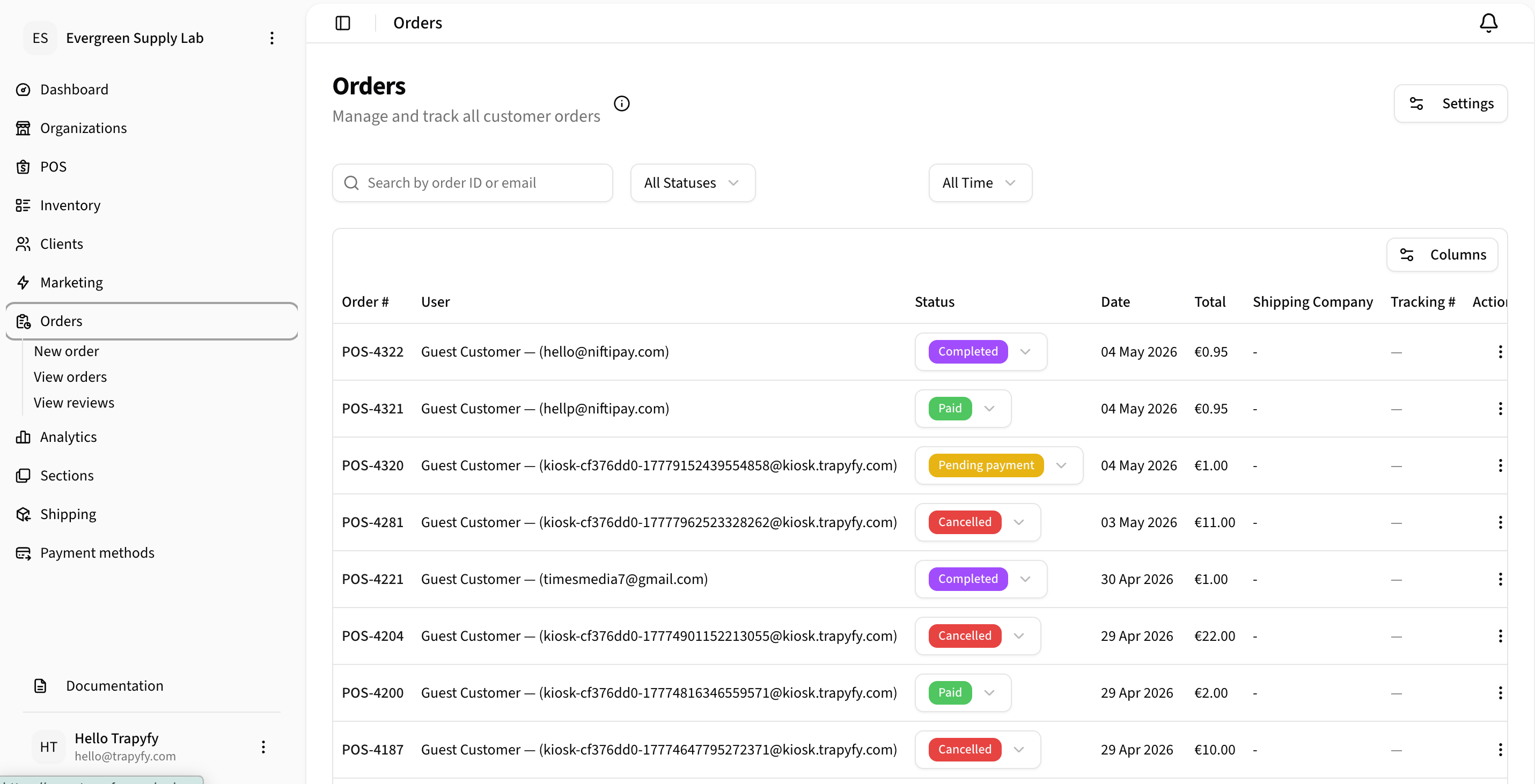Click the search by order ID field
1535x784 pixels.
472,183
